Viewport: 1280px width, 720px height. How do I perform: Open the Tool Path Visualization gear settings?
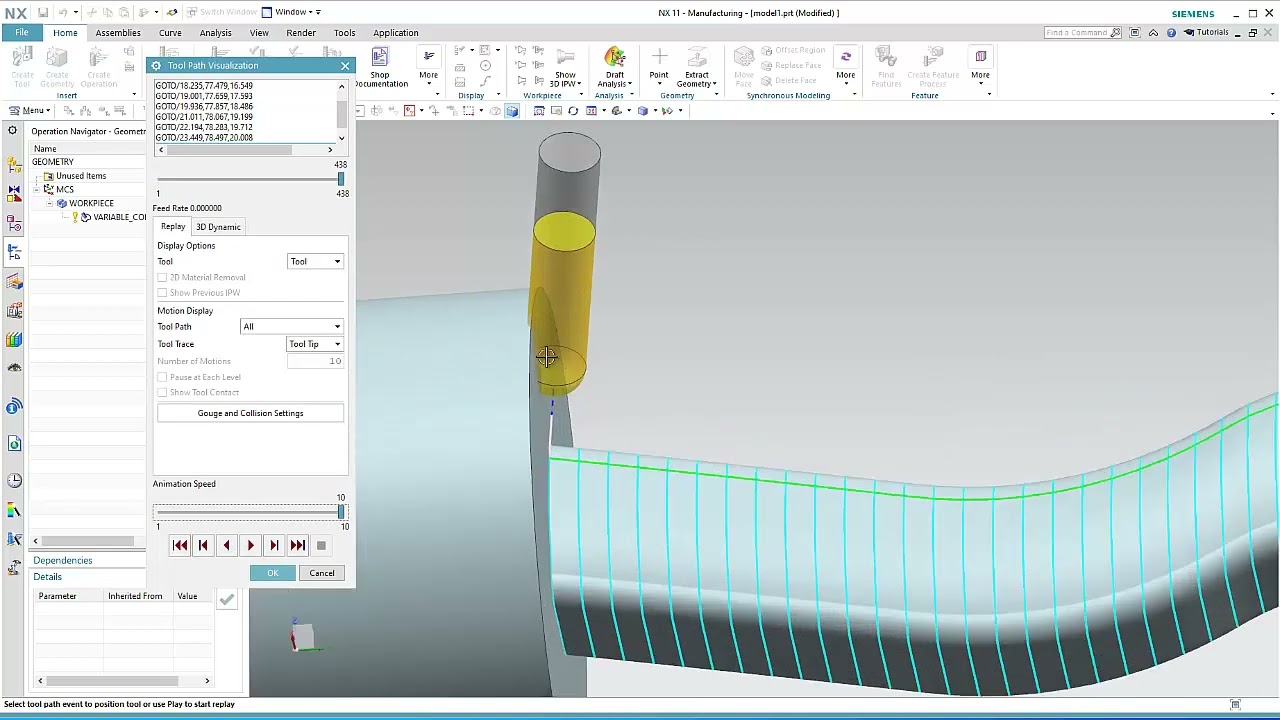tap(156, 66)
